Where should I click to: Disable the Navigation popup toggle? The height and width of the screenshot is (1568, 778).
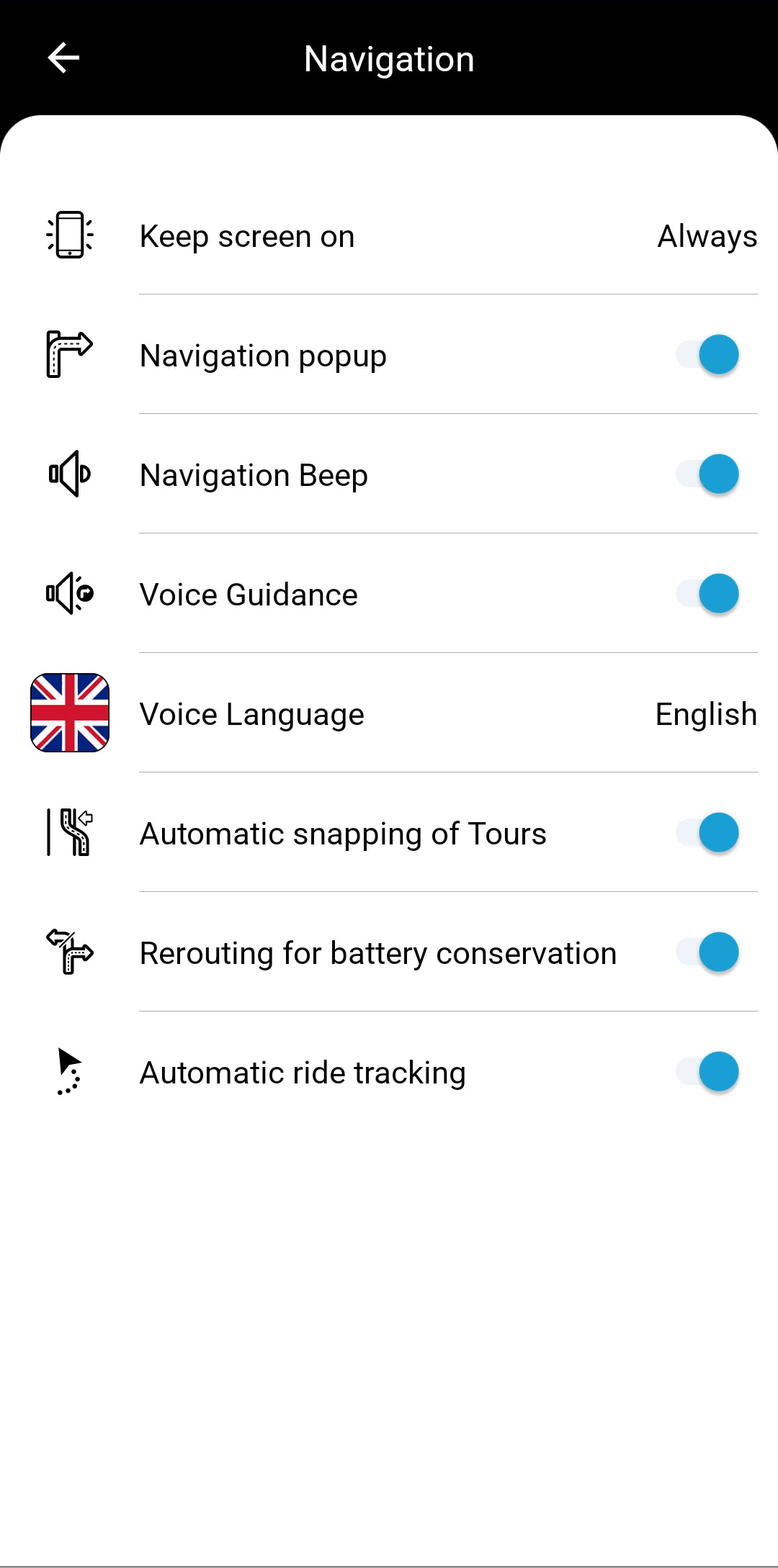tap(707, 354)
